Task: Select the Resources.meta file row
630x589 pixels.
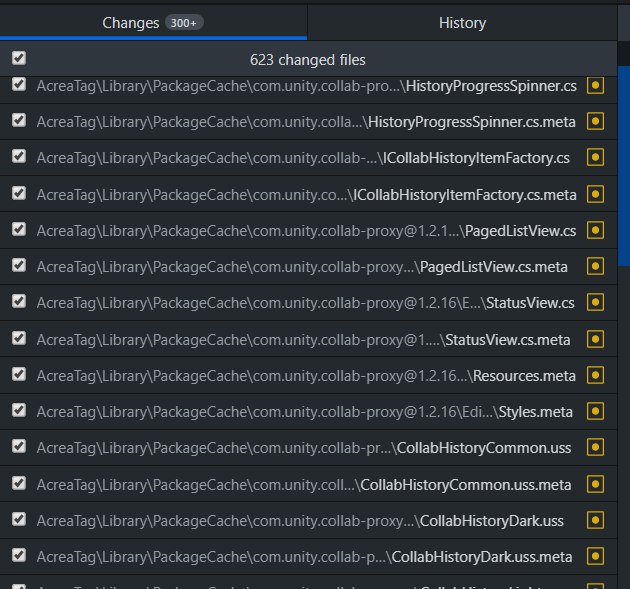Action: pos(308,376)
